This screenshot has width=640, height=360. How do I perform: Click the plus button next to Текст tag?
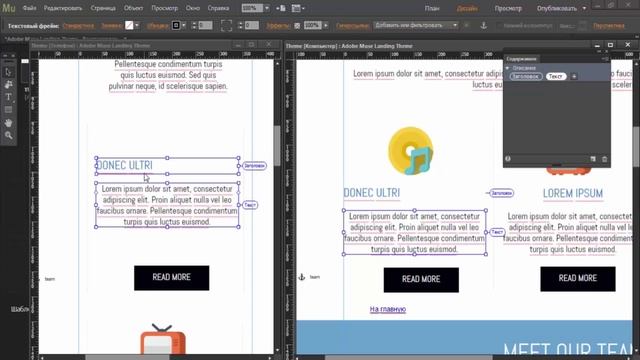[574, 76]
